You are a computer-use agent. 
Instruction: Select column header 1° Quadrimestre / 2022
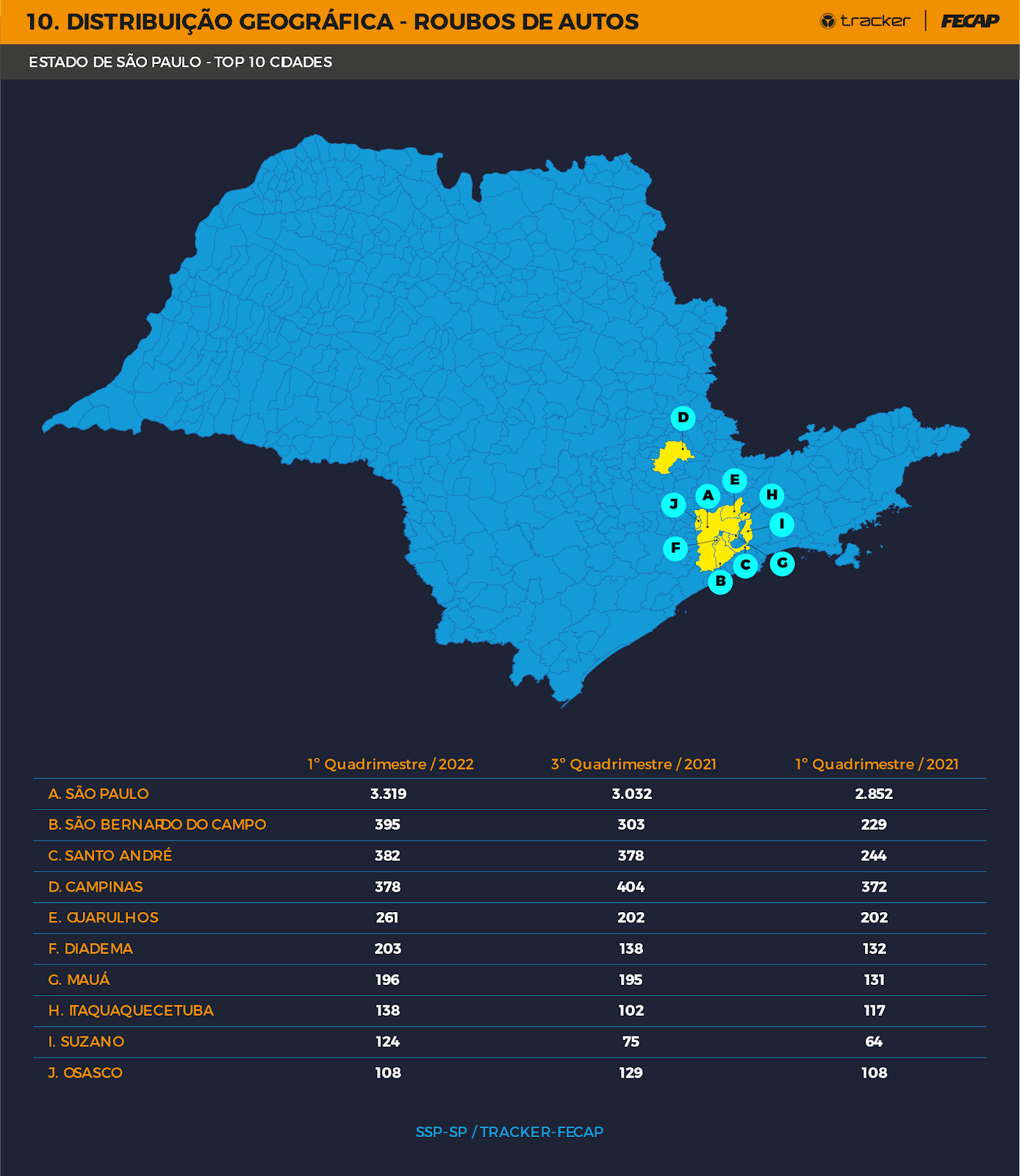pos(390,764)
